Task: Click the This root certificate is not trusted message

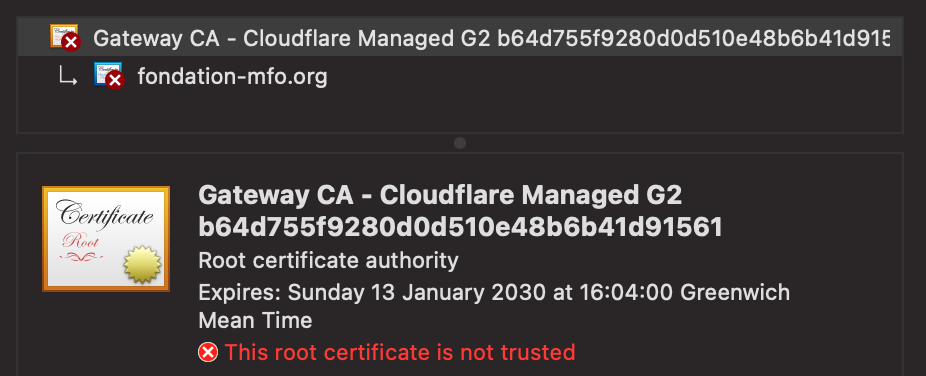Action: click(x=400, y=353)
